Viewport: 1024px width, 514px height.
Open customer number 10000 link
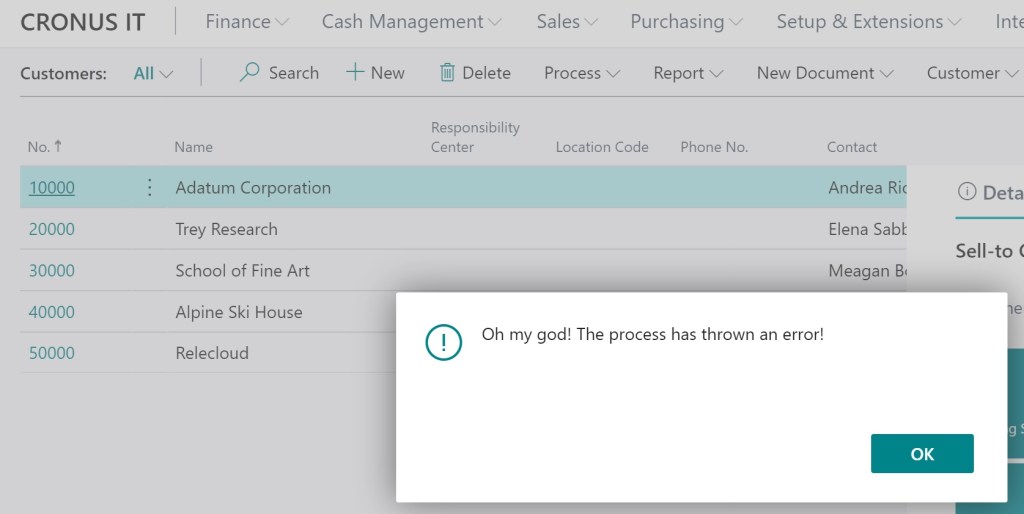coord(52,188)
